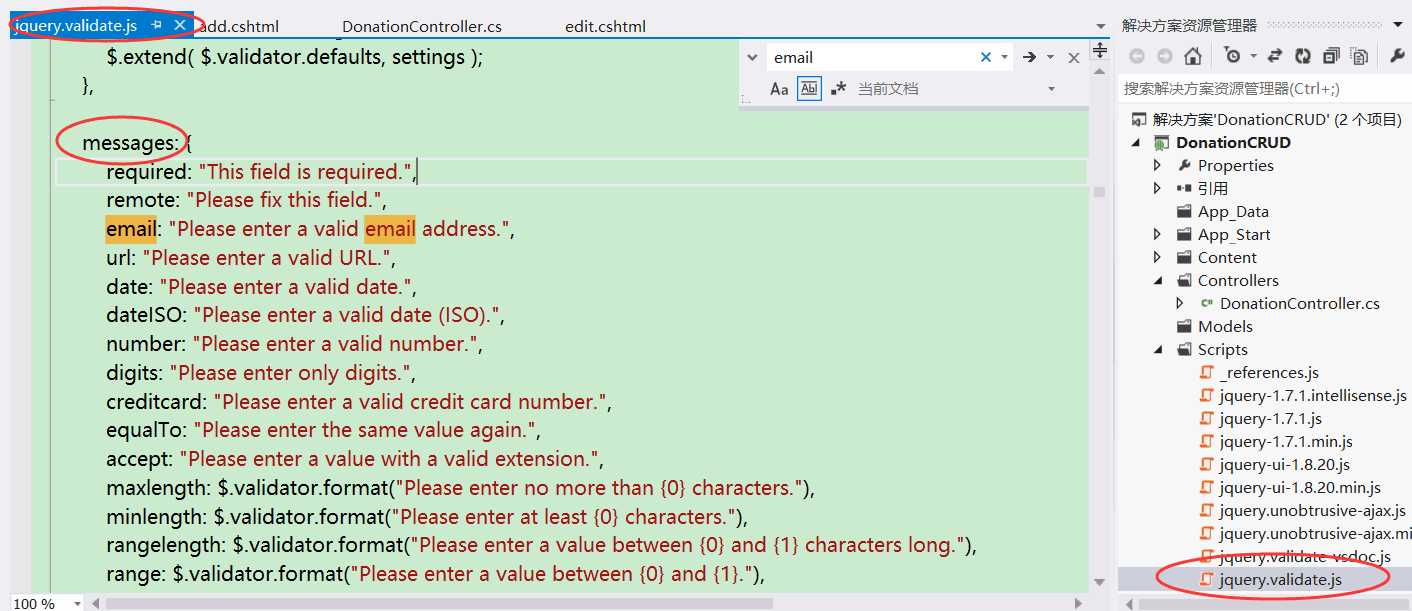The image size is (1412, 611).
Task: Click Back in Solution Explorer toolbar
Action: pyautogui.click(x=1136, y=56)
